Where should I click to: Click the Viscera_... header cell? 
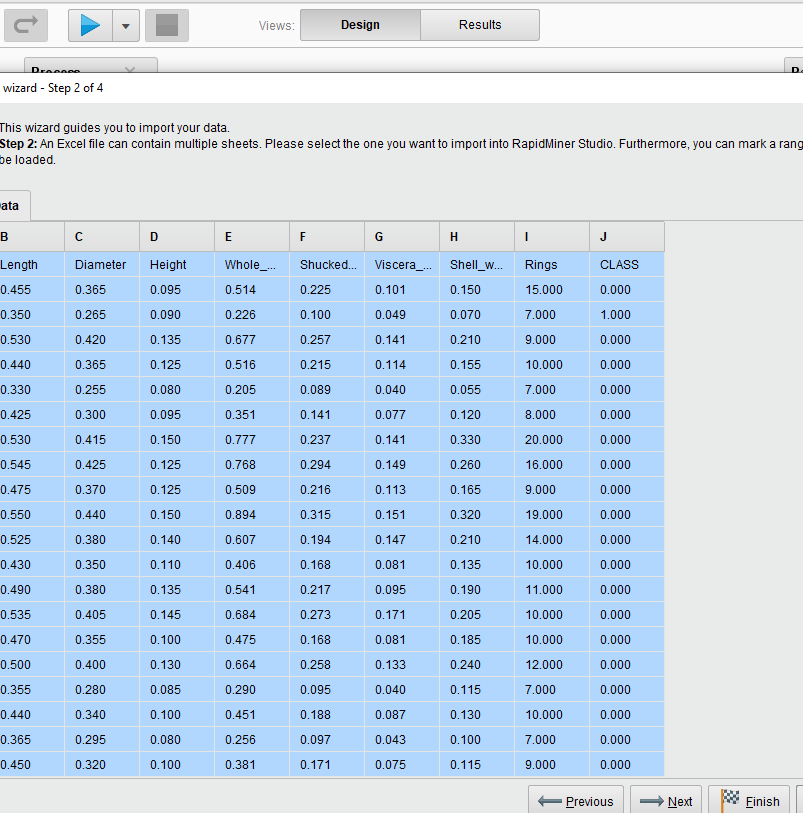point(402,264)
